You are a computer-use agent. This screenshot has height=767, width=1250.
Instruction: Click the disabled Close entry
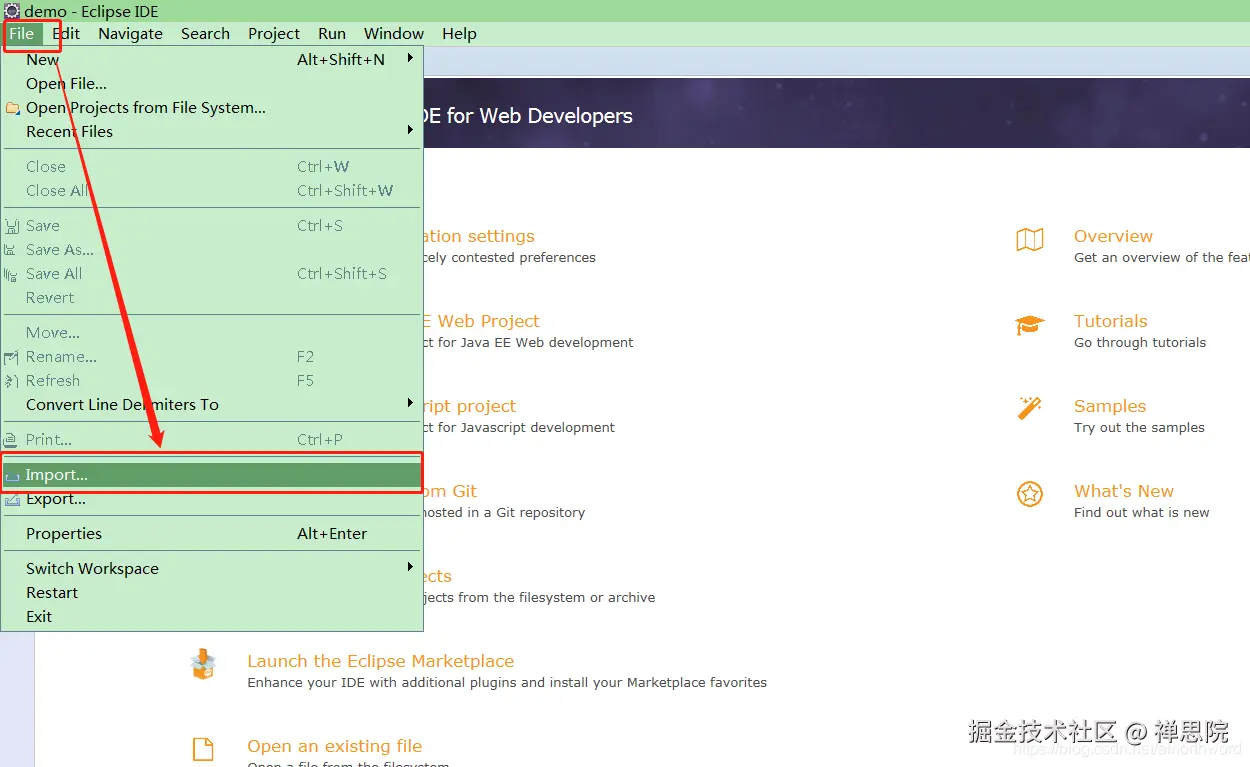[211, 166]
